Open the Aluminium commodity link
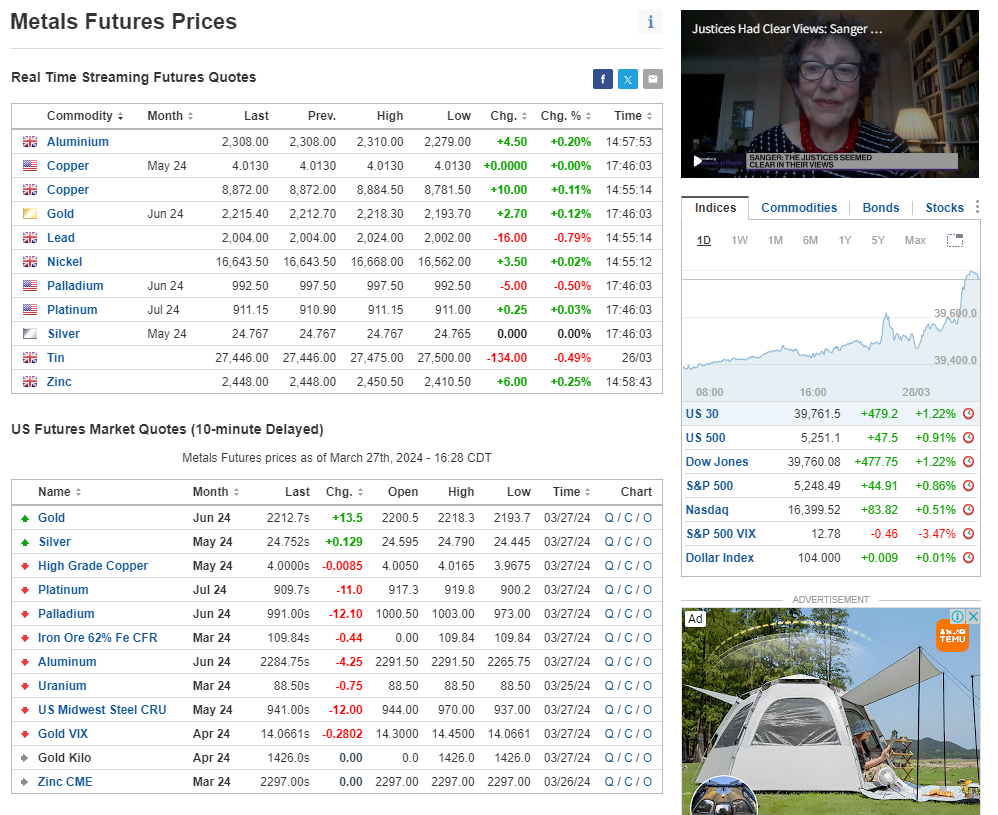This screenshot has height=815, width=998. tap(78, 142)
